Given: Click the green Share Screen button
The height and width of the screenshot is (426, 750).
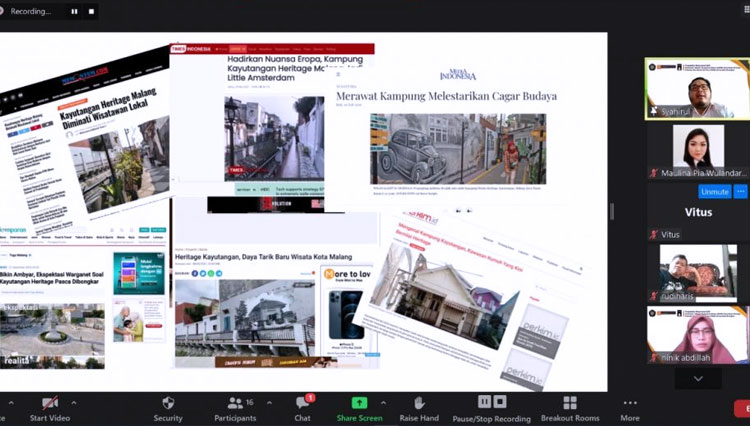Looking at the screenshot, I should 359,409.
